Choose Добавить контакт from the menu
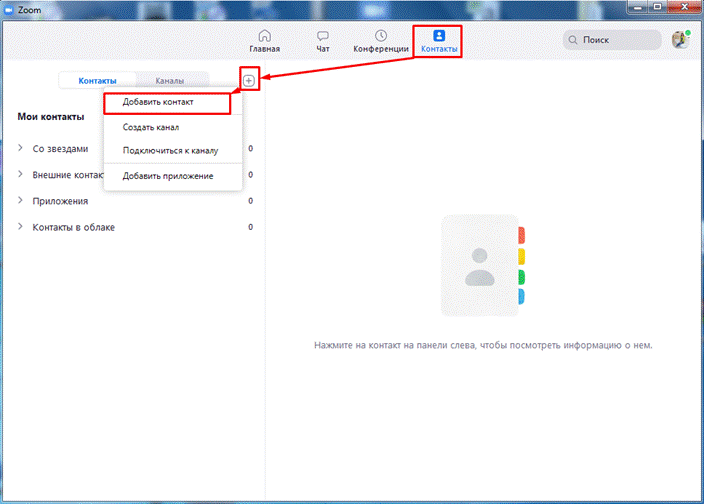Image resolution: width=704 pixels, height=504 pixels. point(158,102)
